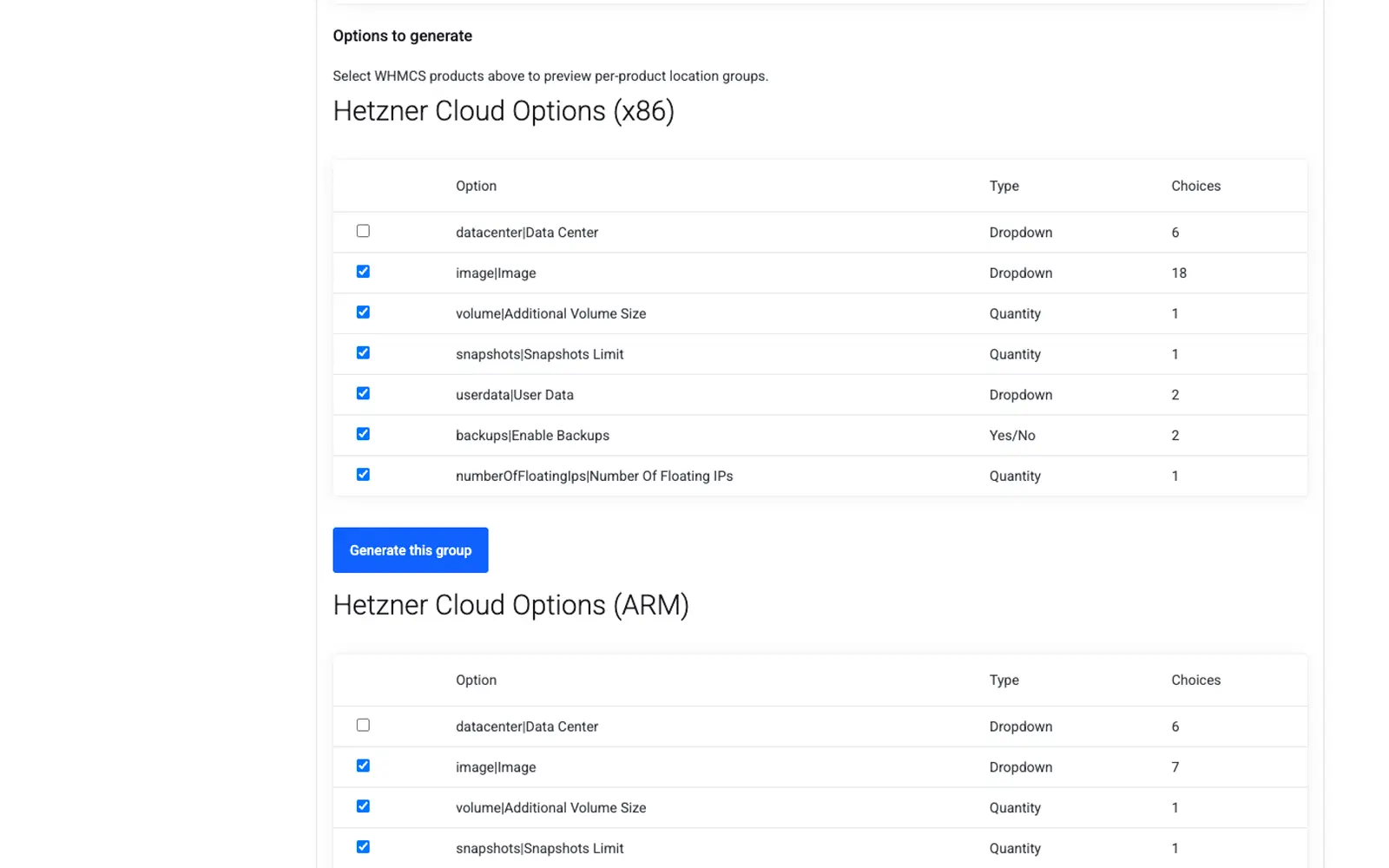Check the x86 datacenter|Data Center checkbox
The image size is (1389, 868).
click(363, 231)
